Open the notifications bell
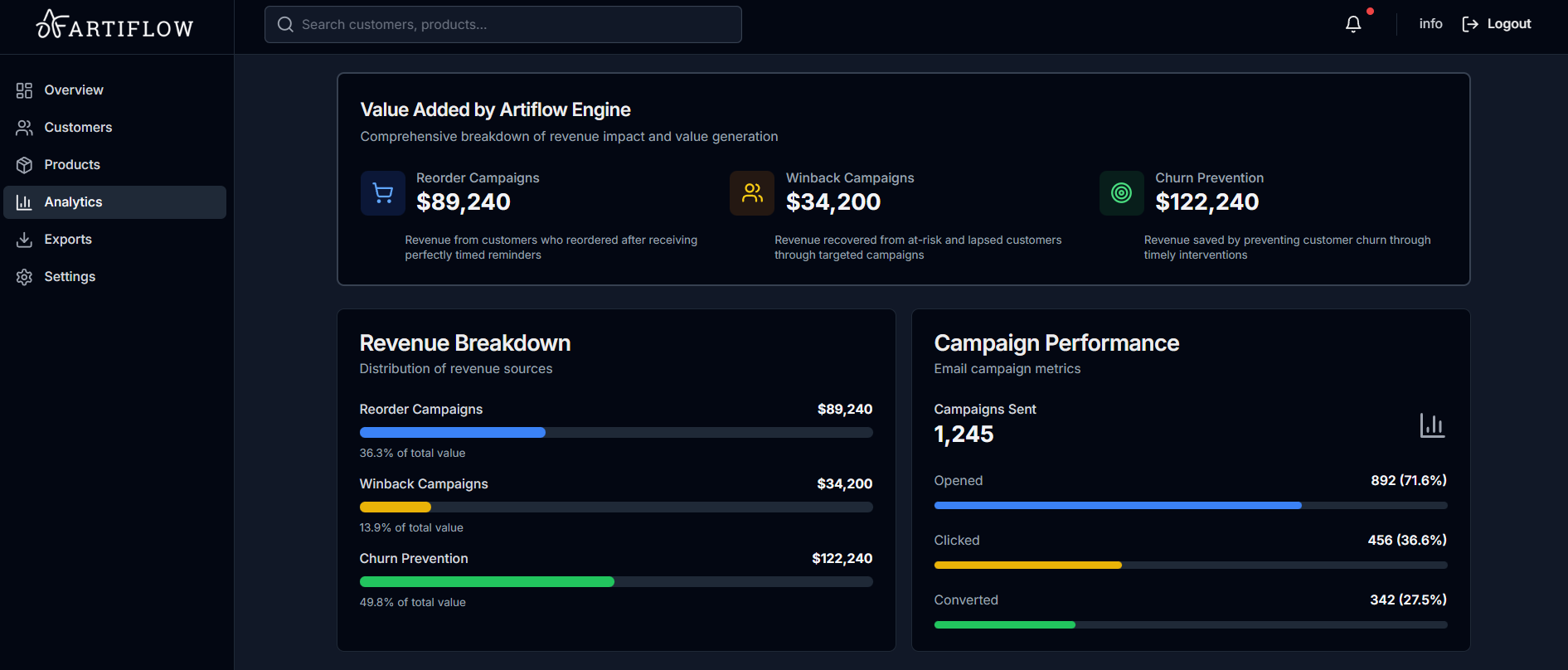1568x670 pixels. coord(1352,24)
